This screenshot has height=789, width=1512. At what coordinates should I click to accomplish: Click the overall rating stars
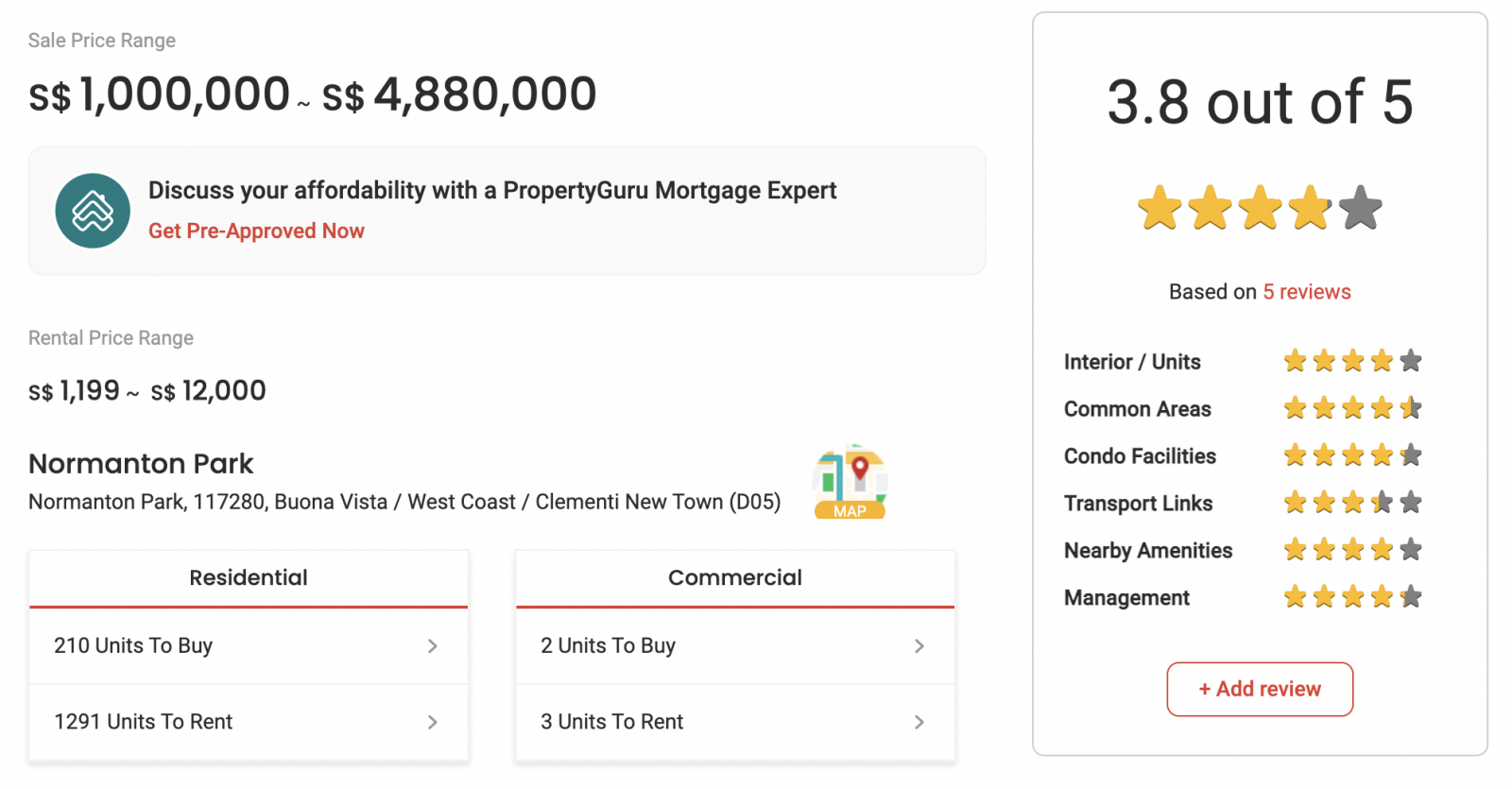pos(1260,208)
